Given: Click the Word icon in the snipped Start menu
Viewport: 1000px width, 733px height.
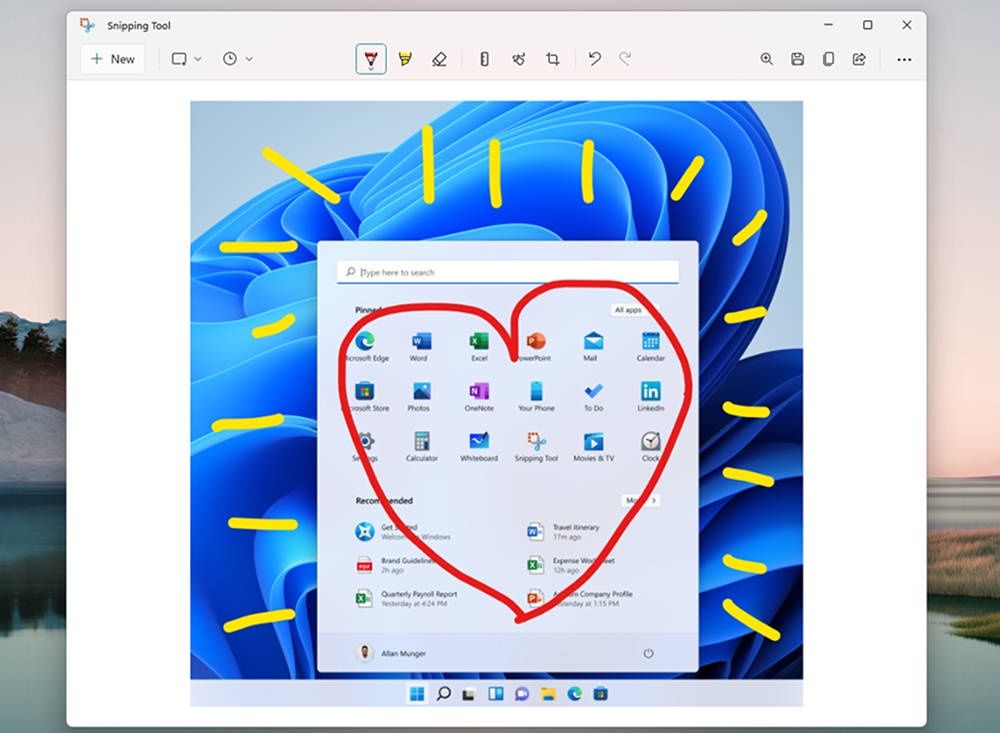Looking at the screenshot, I should (x=421, y=341).
